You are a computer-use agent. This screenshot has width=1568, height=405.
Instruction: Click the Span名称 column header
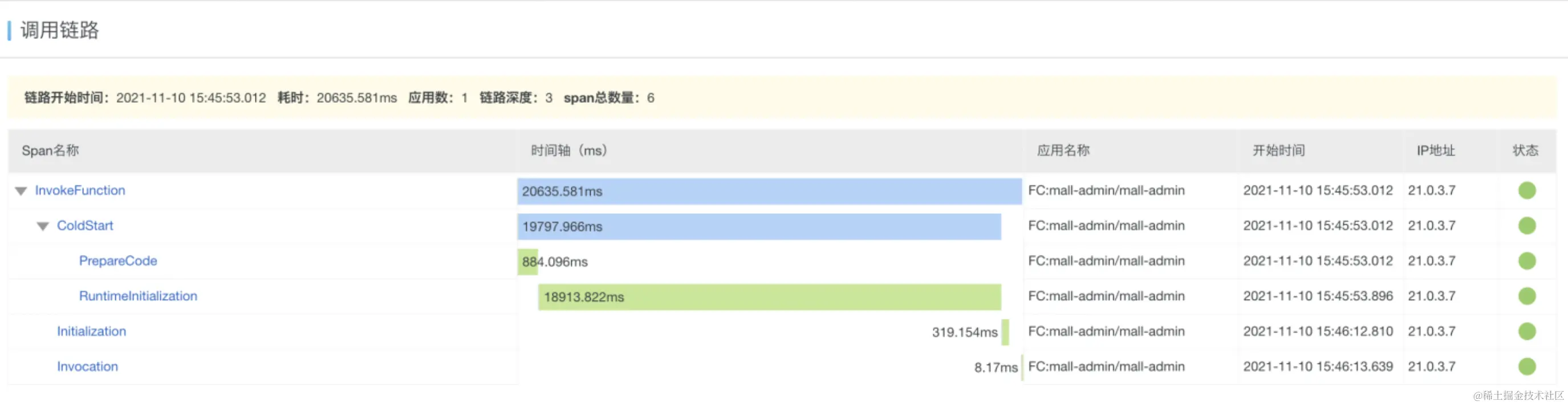tap(50, 151)
